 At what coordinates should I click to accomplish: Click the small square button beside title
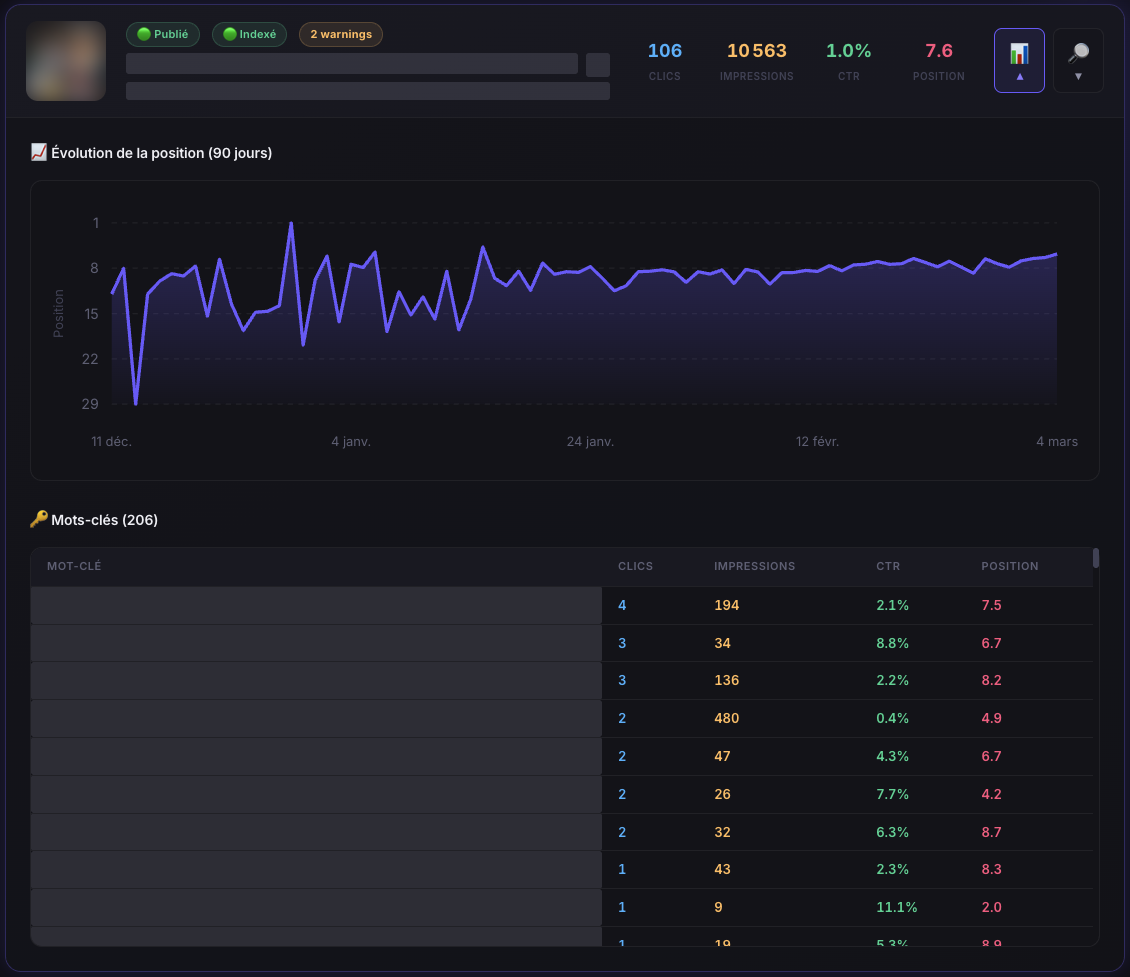[x=597, y=65]
